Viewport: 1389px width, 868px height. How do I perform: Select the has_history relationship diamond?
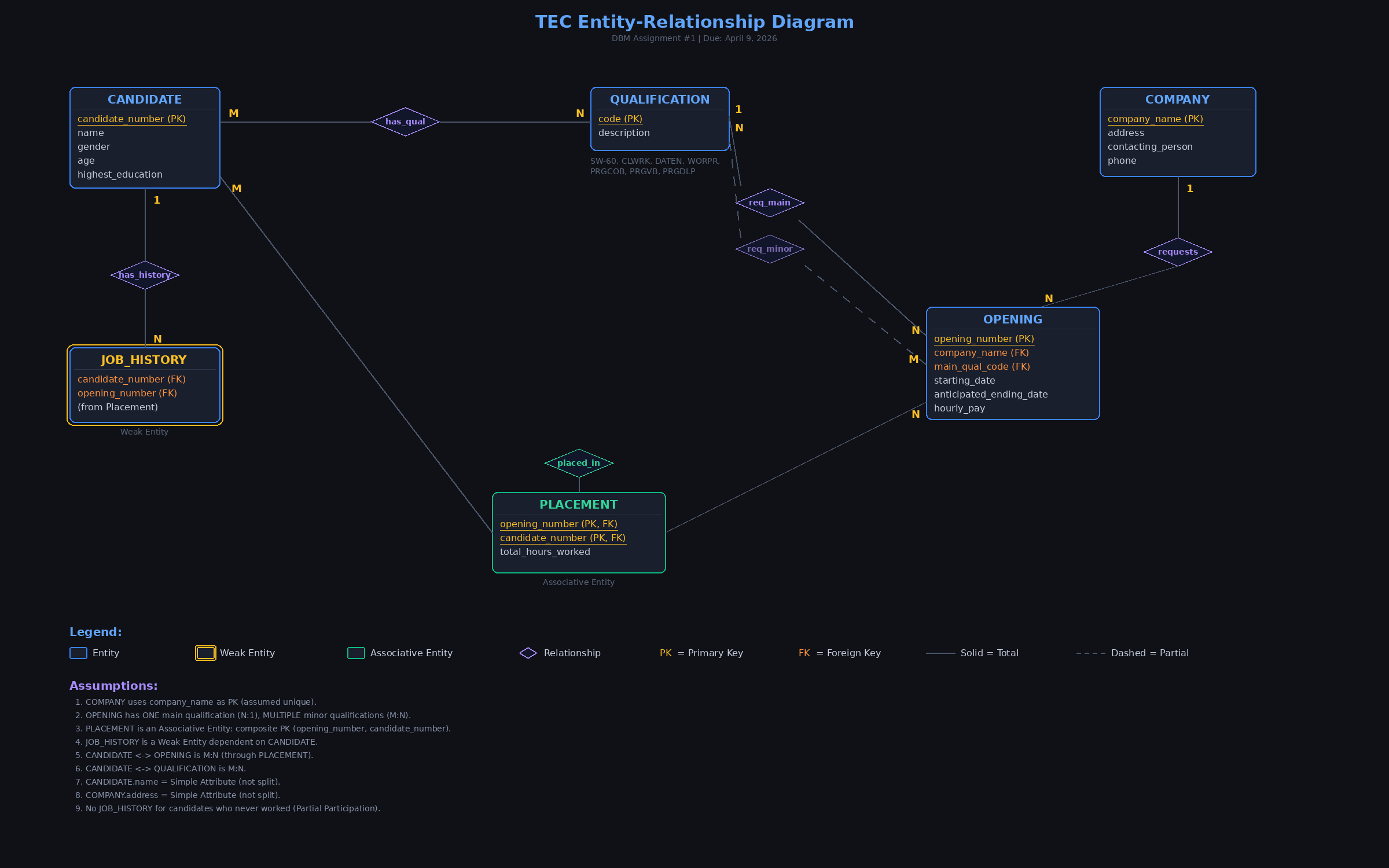(144, 275)
